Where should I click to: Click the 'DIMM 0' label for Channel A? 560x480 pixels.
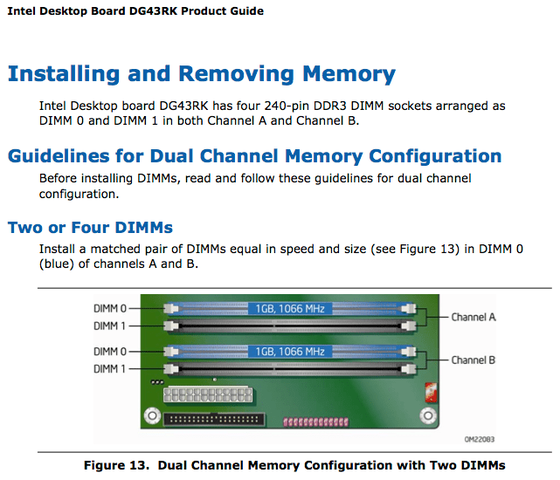(110, 308)
